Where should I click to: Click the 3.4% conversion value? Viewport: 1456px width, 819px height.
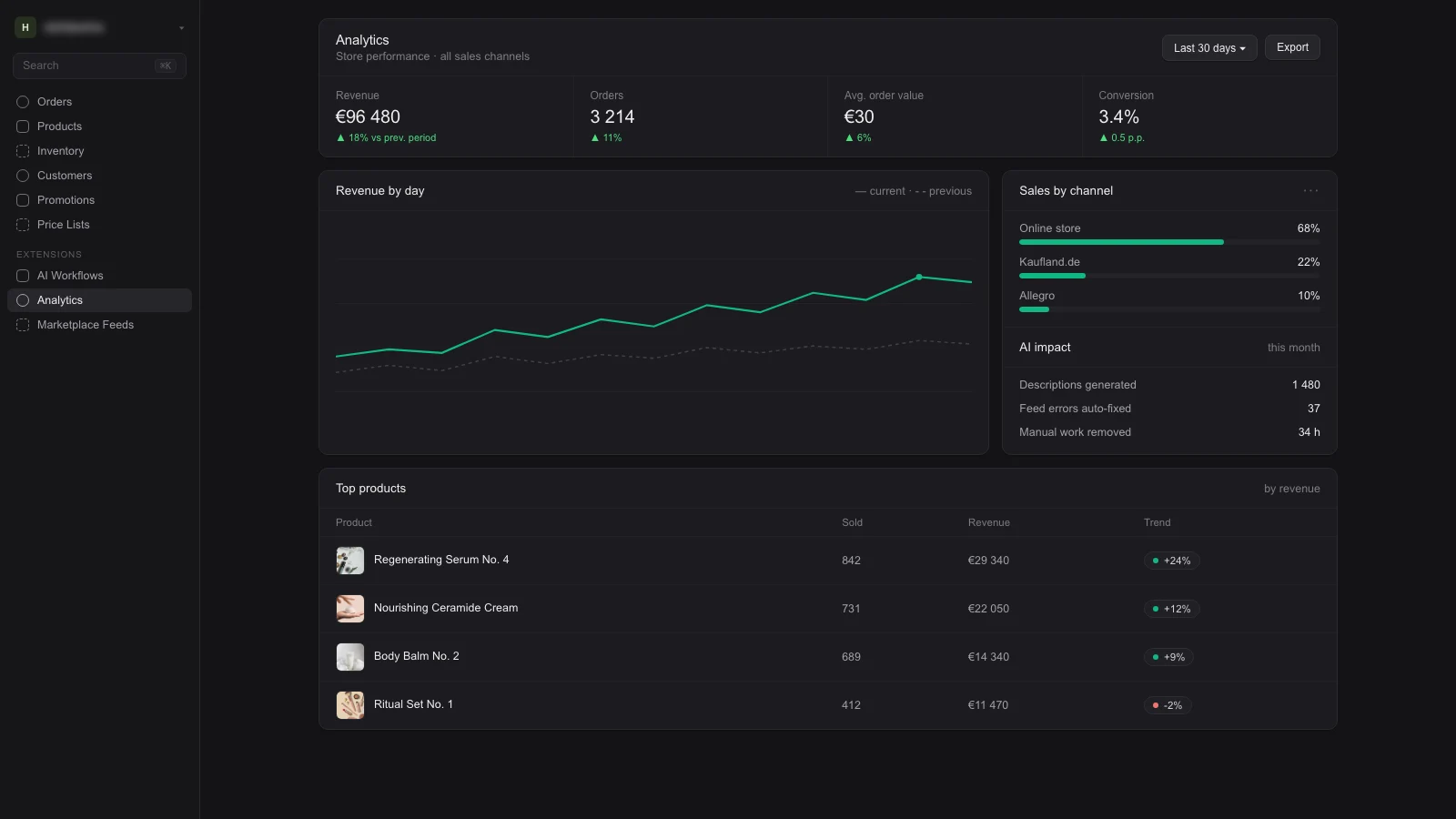pyautogui.click(x=1118, y=116)
